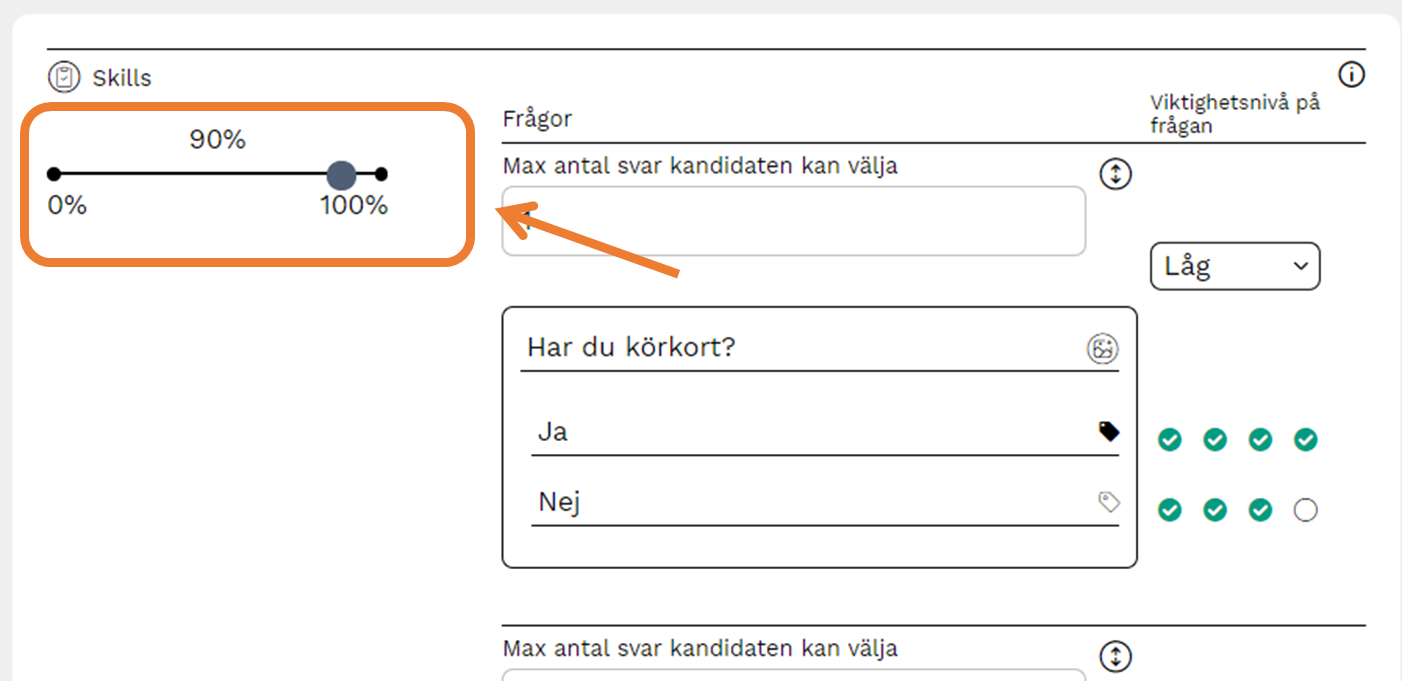
Task: Click the info icon in Skills section
Action: (x=1351, y=74)
